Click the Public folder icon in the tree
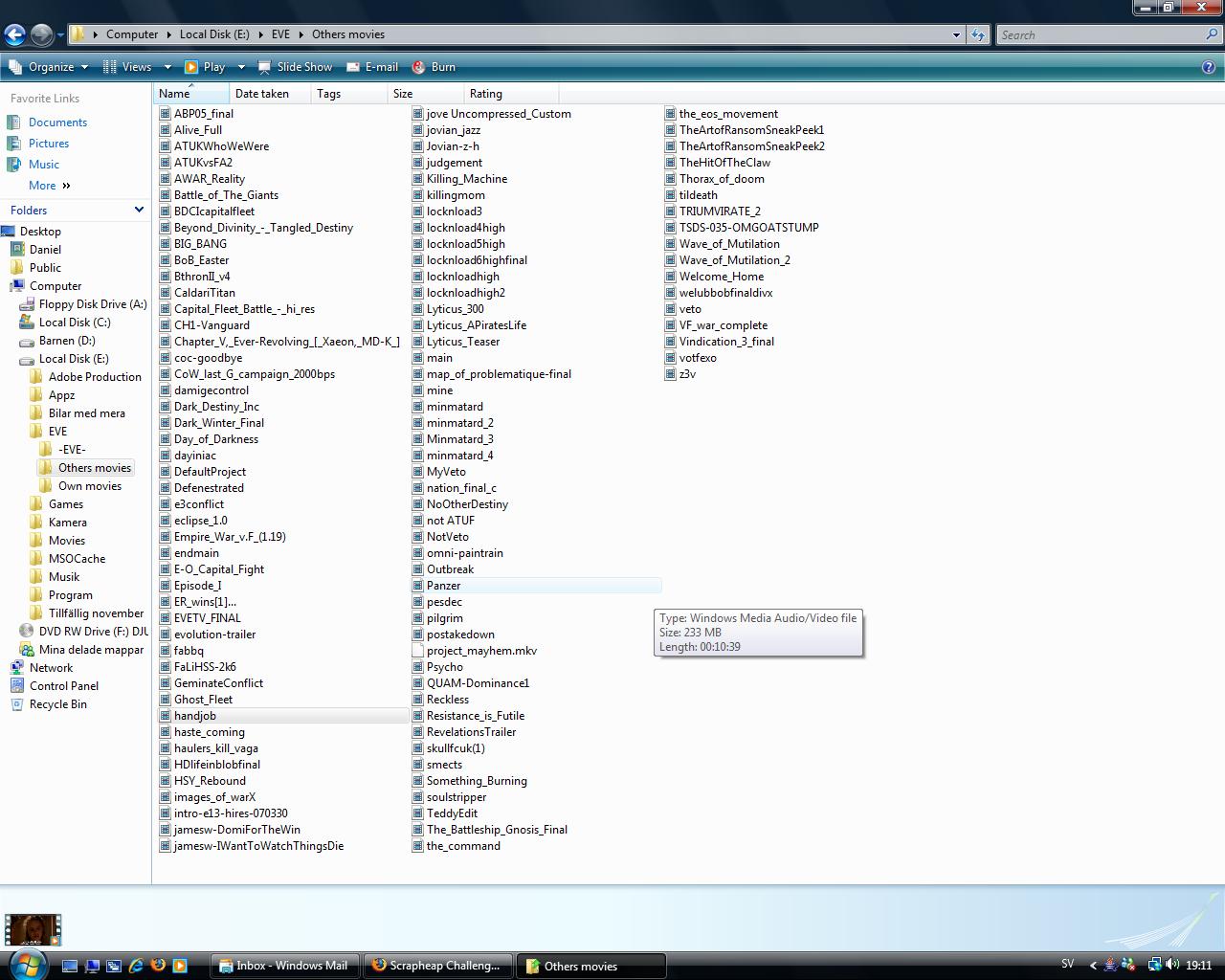Screen dimensions: 1225x980 (16, 268)
